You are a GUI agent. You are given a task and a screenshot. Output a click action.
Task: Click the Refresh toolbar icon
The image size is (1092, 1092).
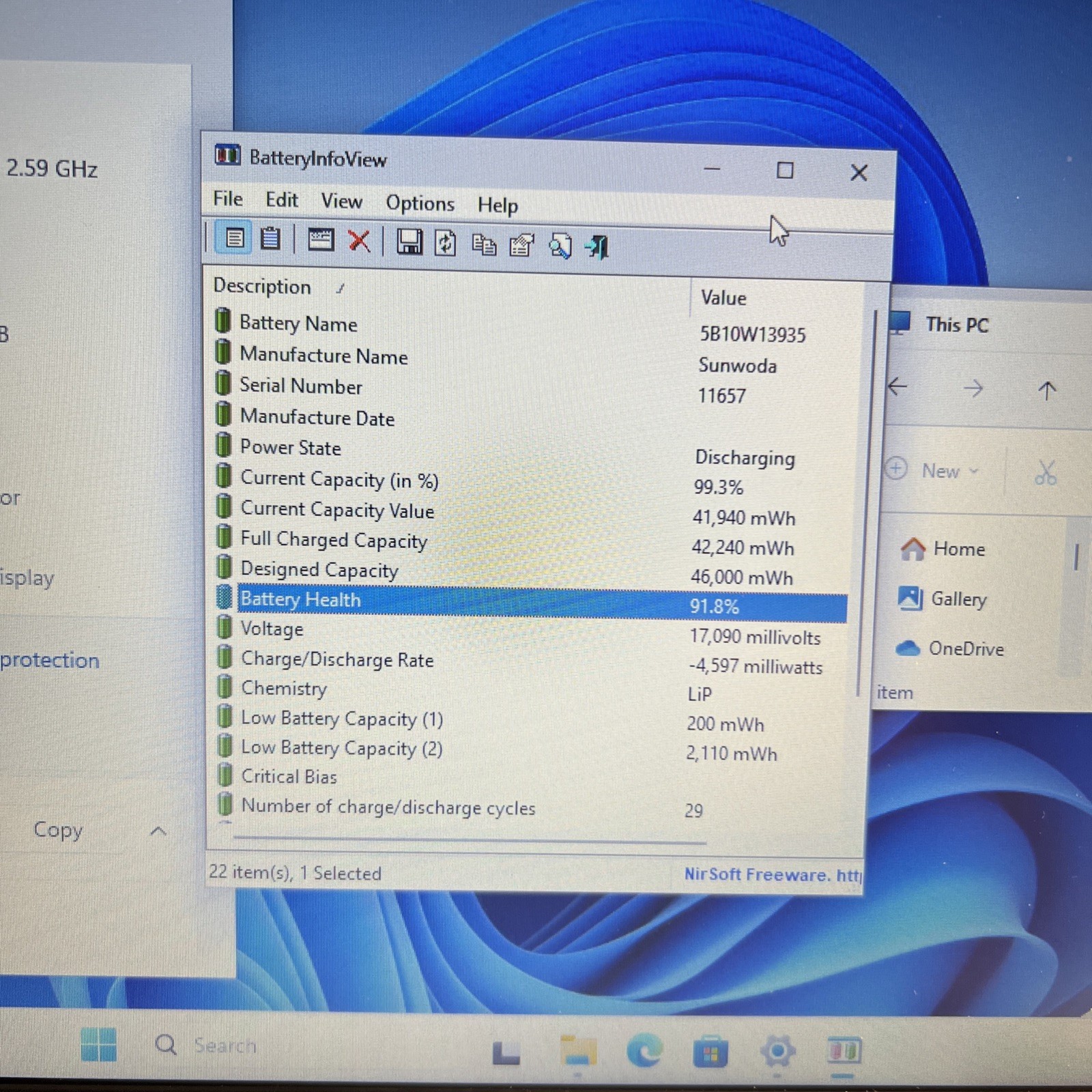click(x=446, y=243)
